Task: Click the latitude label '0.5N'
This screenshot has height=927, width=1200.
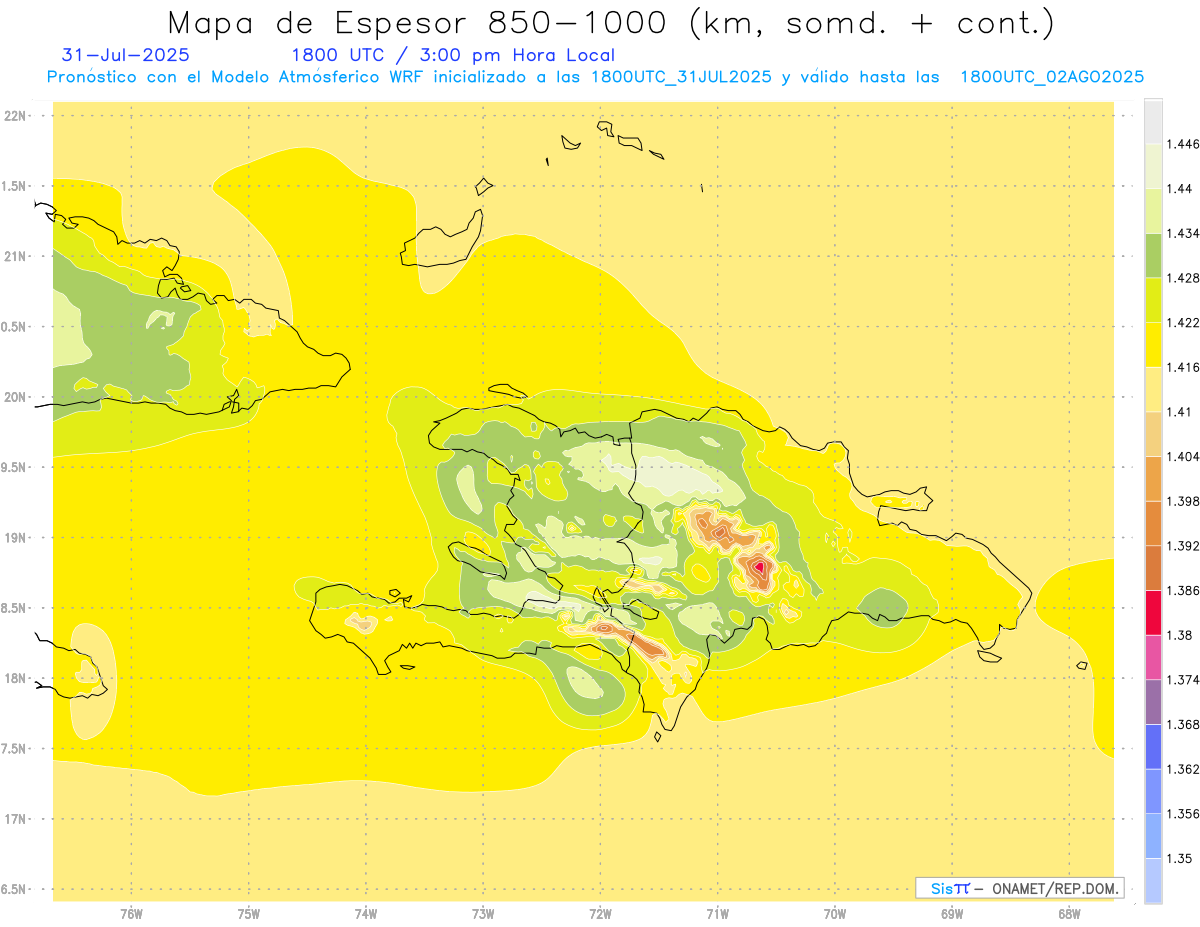Action: coord(13,327)
